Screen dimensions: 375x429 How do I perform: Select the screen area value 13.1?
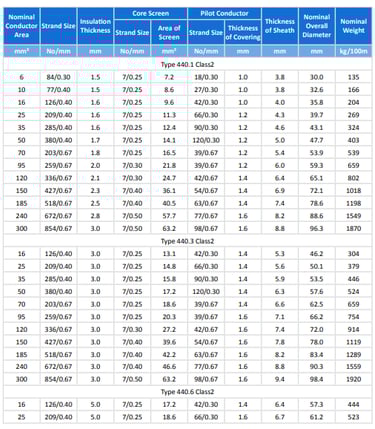[x=169, y=254]
